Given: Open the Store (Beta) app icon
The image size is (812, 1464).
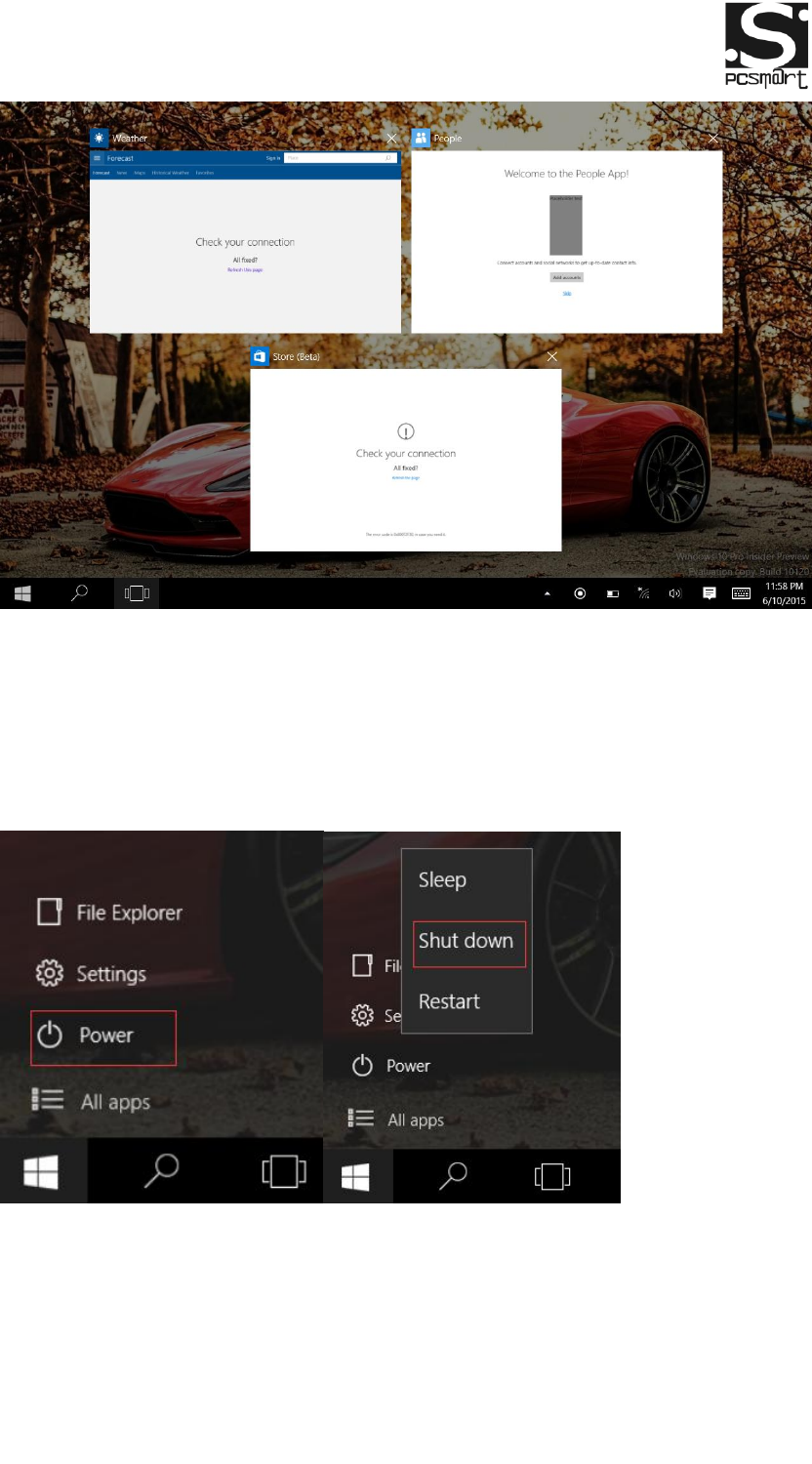Looking at the screenshot, I should click(260, 356).
